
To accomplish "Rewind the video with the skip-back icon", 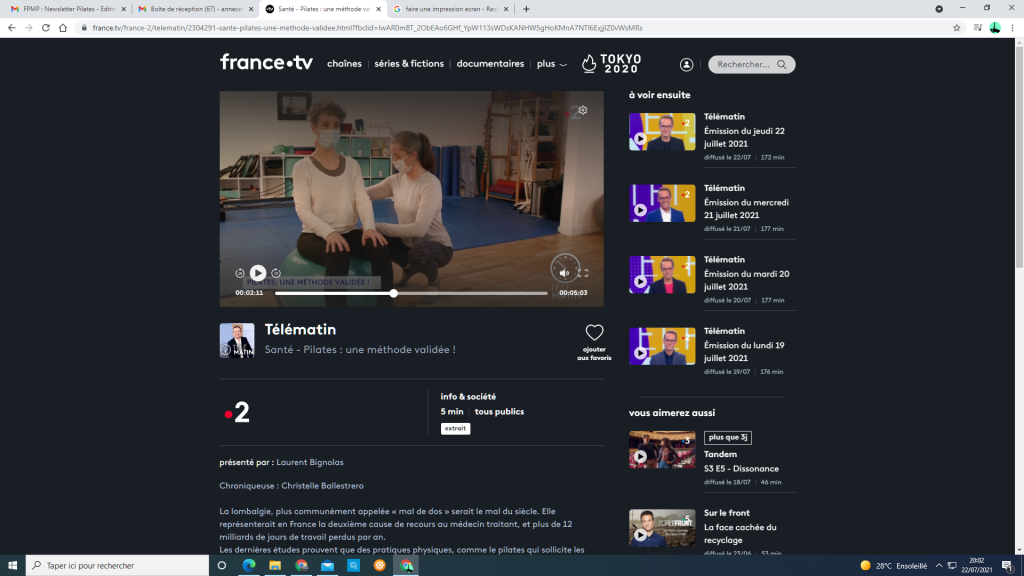I will (x=240, y=273).
